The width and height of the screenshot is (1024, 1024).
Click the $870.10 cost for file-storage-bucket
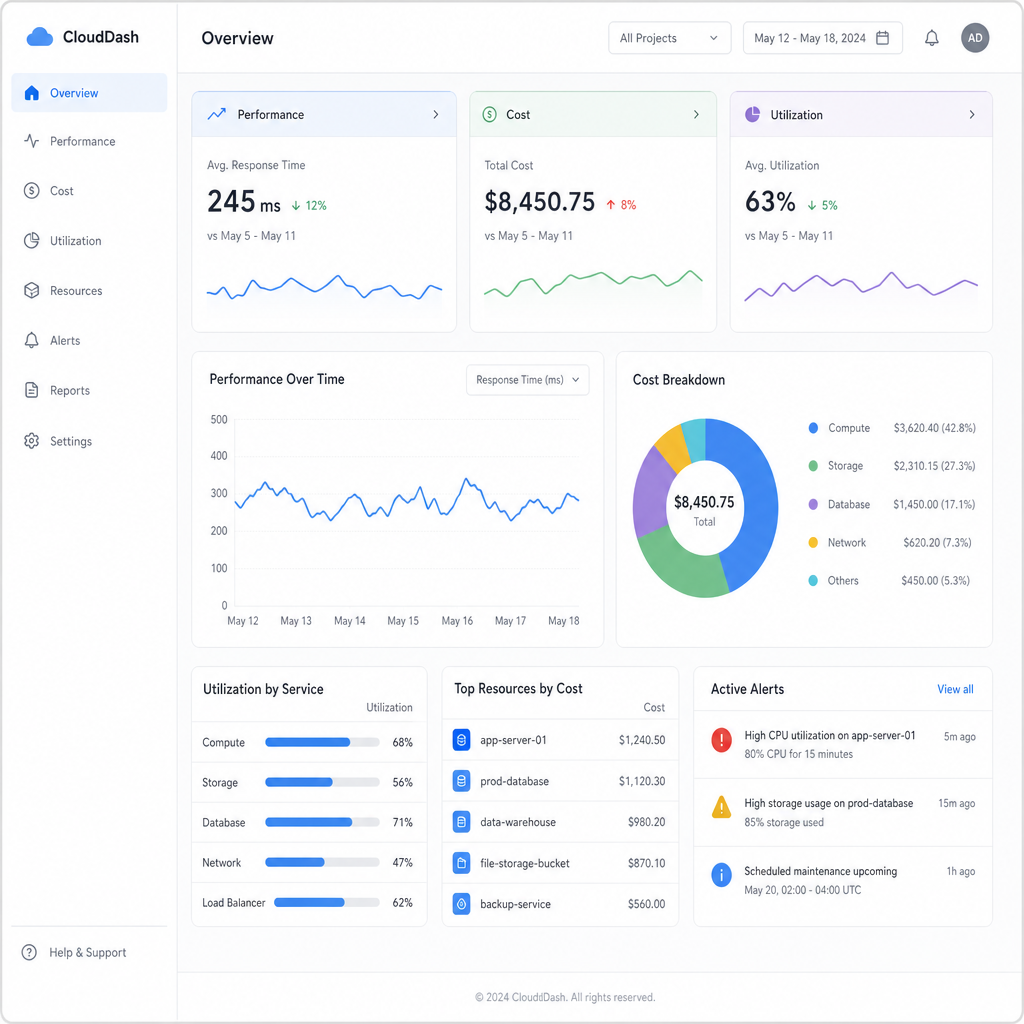point(647,863)
